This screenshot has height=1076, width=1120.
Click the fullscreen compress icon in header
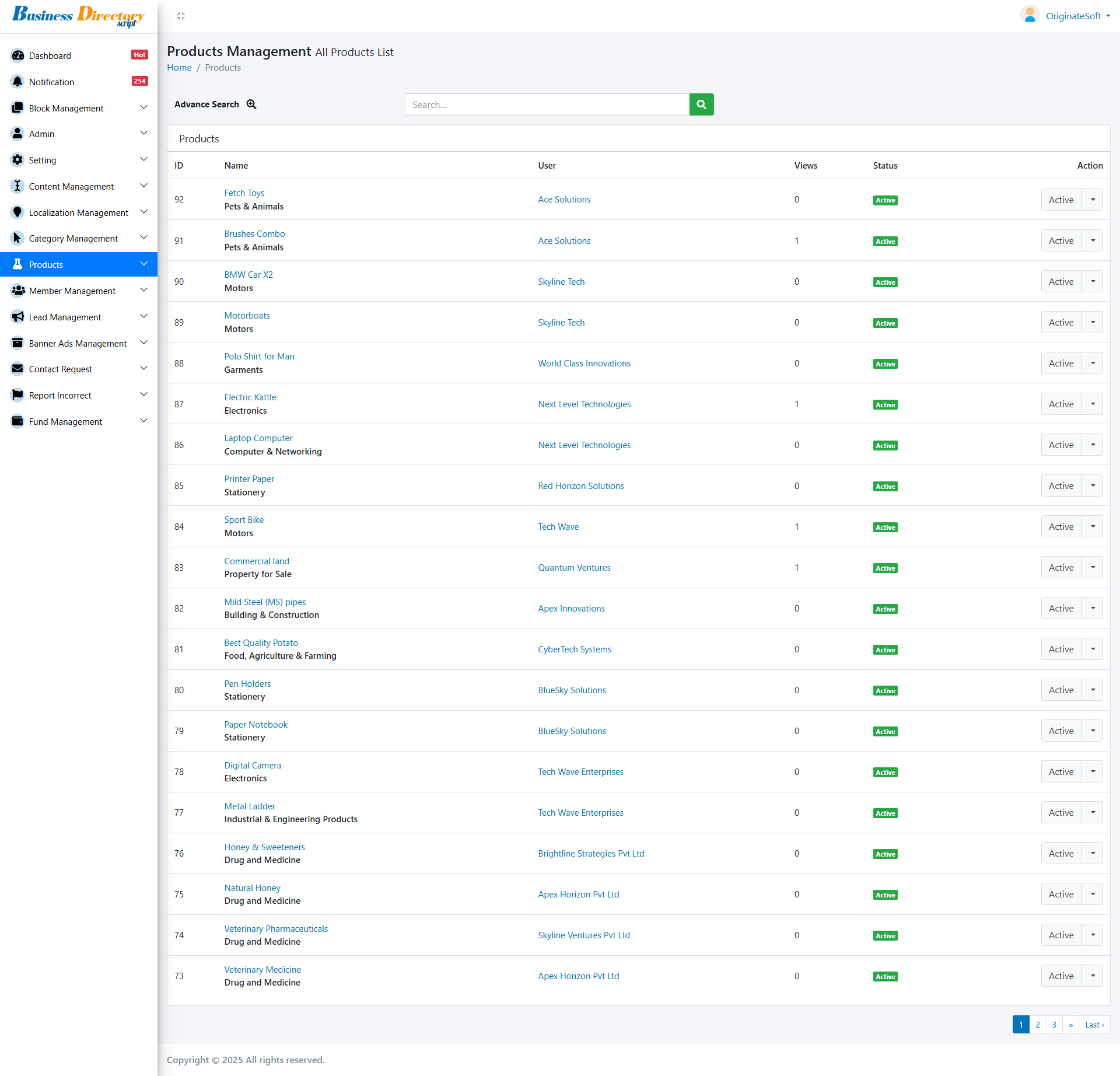click(181, 16)
